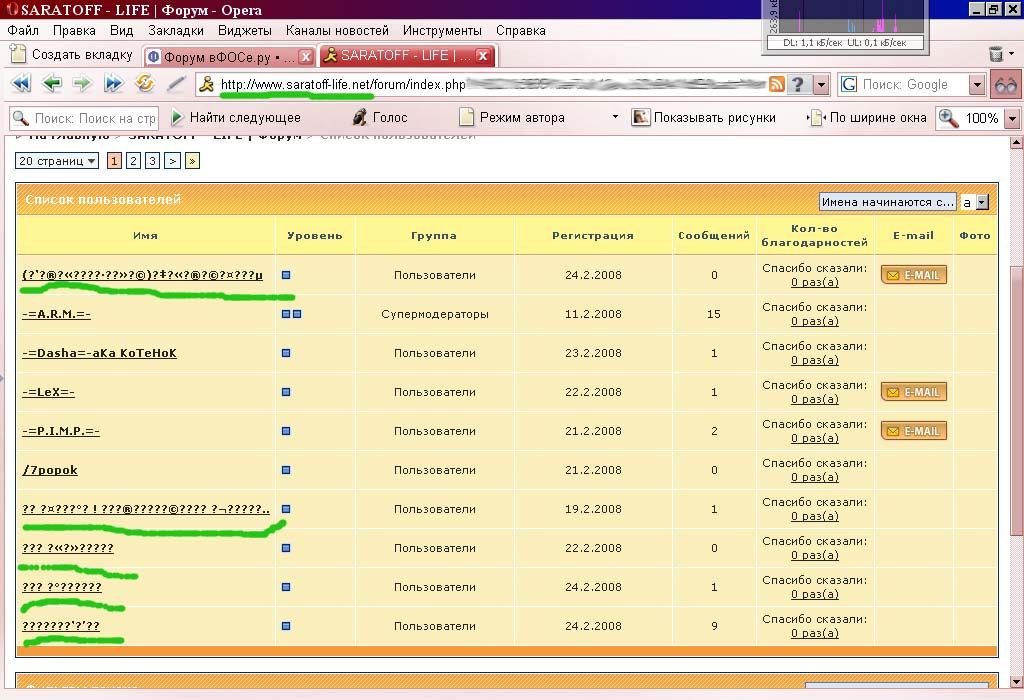Open the -=A.R.M.=- user profile link
The image size is (1024, 700).
point(56,314)
